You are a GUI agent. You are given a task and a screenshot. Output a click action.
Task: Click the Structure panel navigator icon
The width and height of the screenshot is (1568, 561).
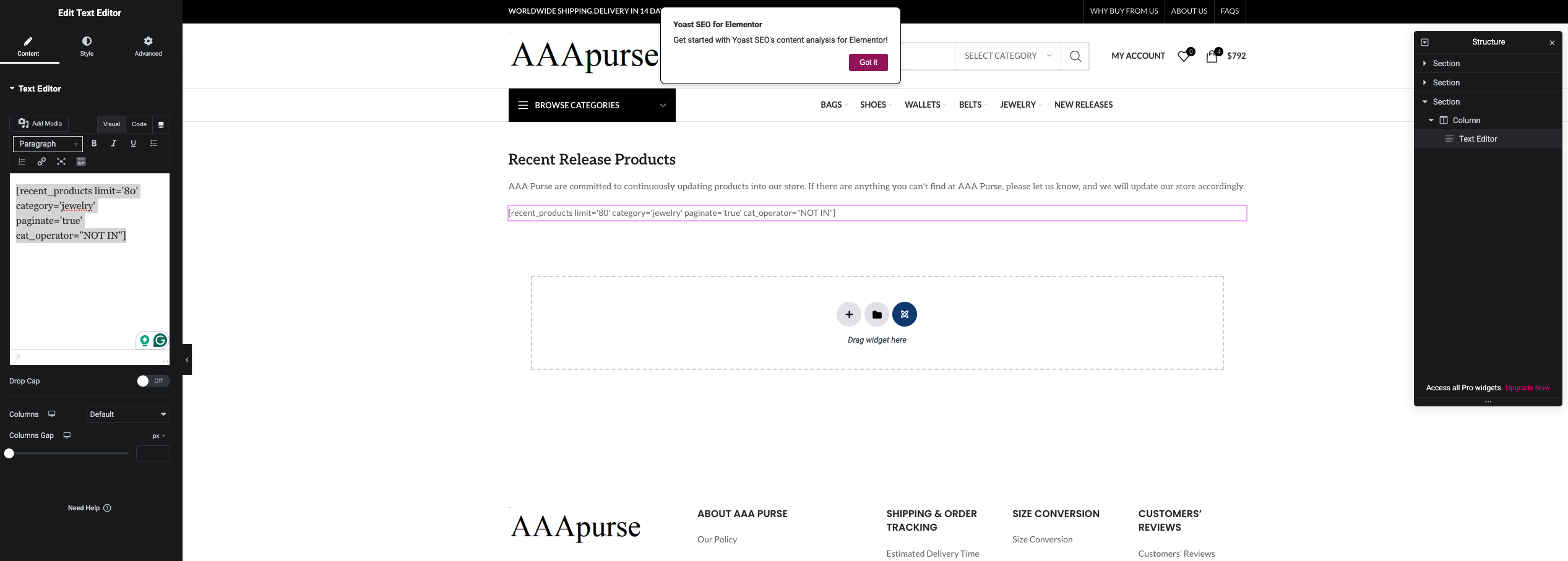tap(1424, 42)
